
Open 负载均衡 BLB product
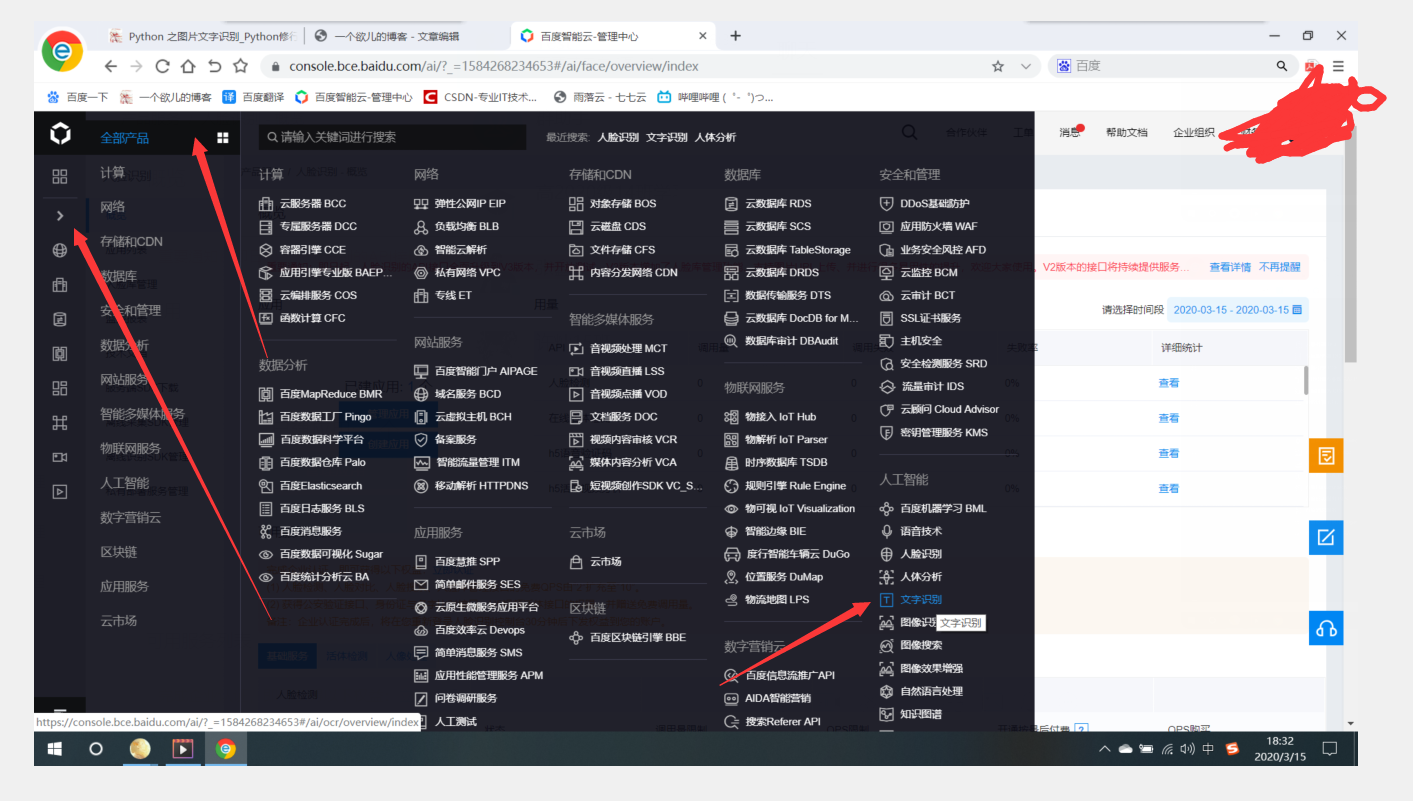[x=467, y=226]
